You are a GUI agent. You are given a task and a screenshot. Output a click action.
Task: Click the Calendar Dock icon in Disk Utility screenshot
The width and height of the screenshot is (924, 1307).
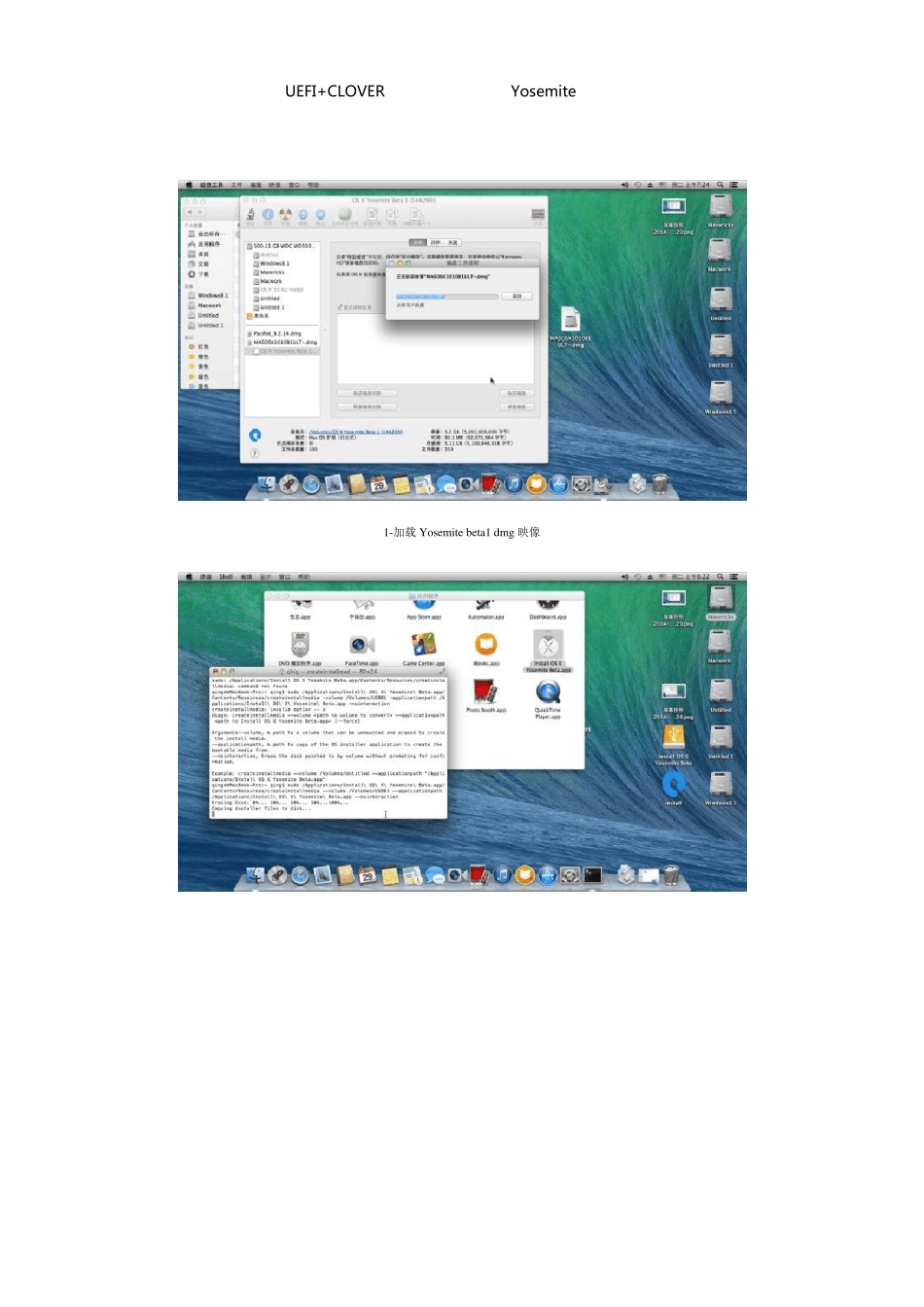(378, 483)
